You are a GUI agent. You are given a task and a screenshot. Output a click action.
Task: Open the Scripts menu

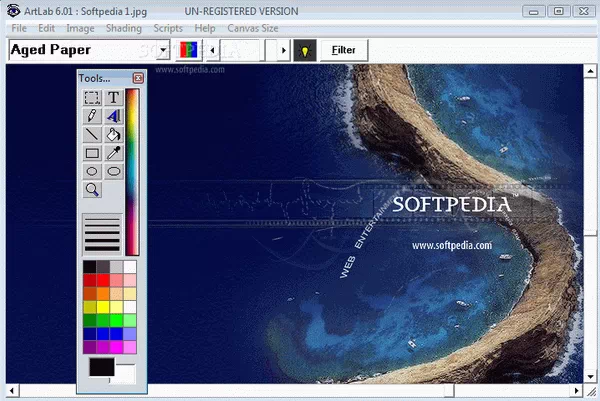coord(168,28)
